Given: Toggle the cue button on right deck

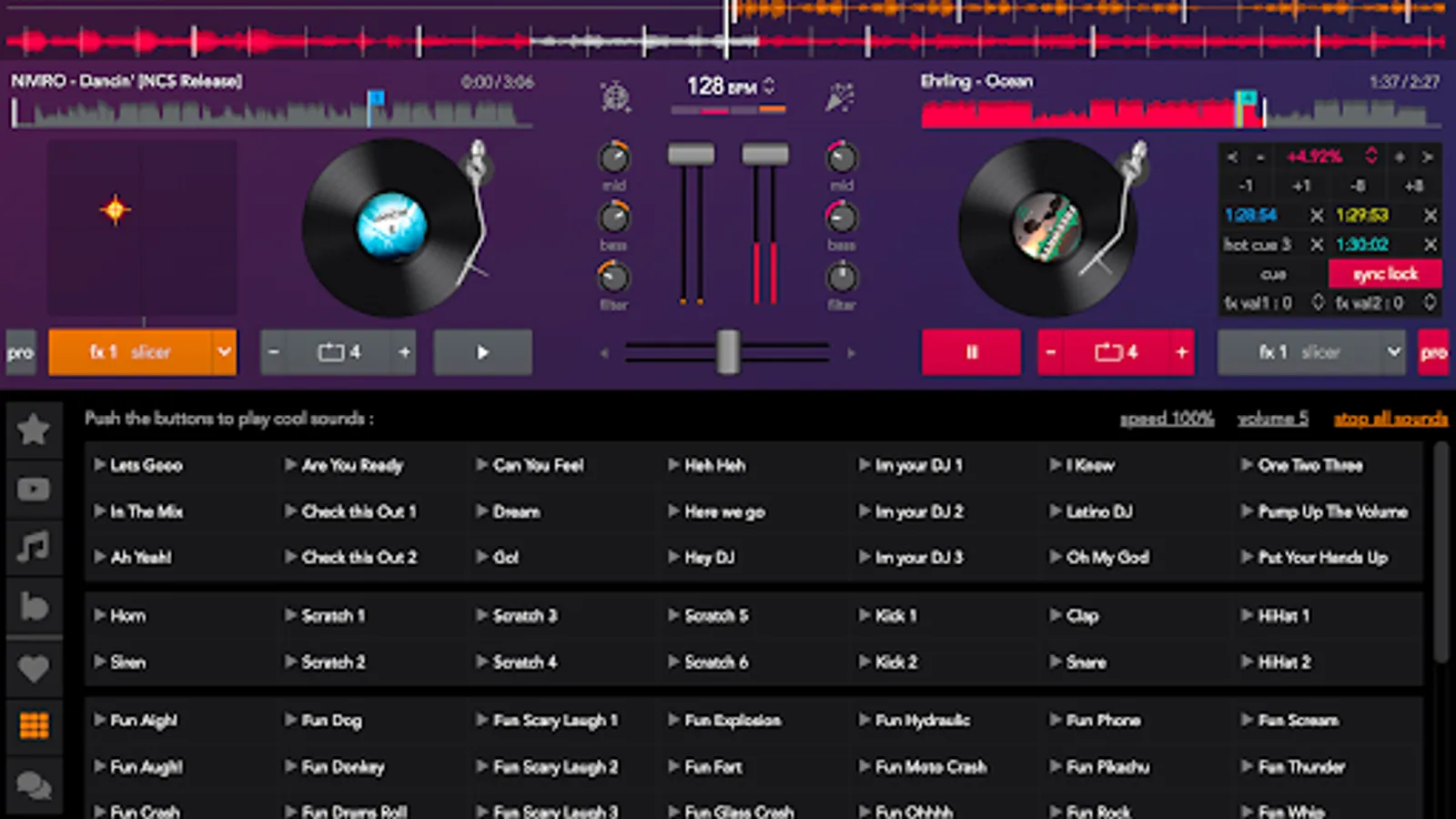Looking at the screenshot, I should pyautogui.click(x=1273, y=274).
